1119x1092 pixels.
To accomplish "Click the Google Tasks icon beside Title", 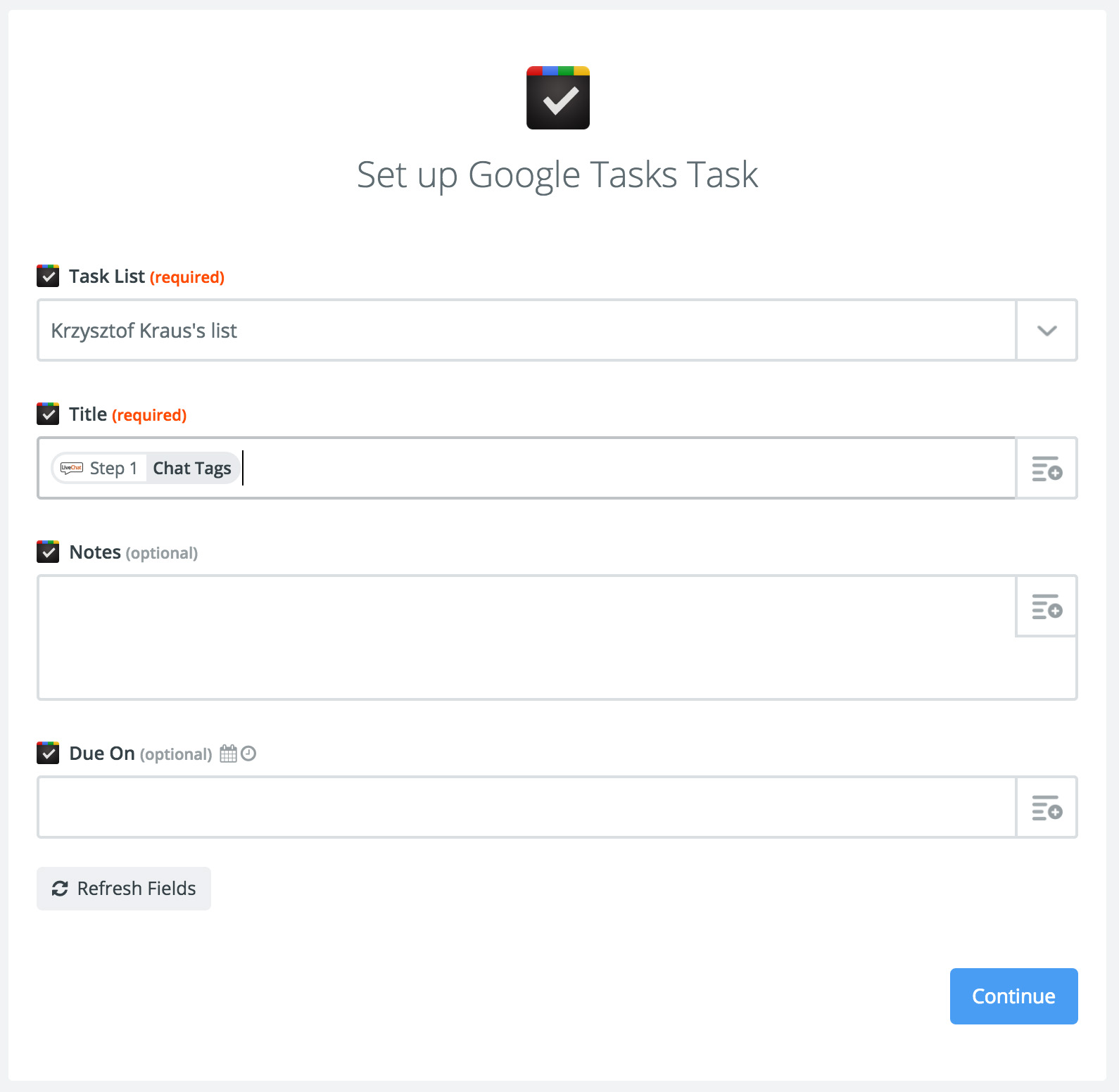I will (48, 414).
